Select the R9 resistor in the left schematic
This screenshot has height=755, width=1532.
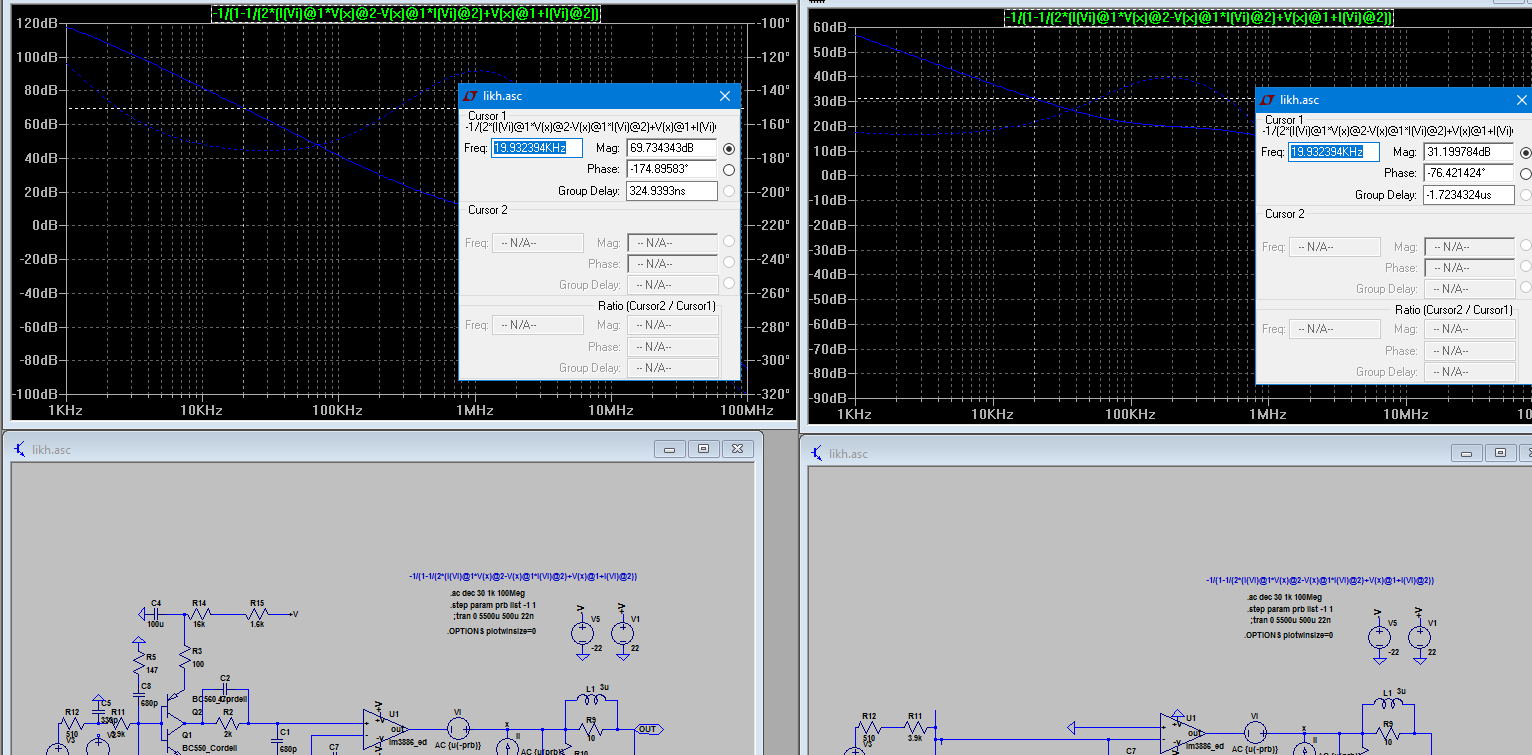tap(591, 728)
